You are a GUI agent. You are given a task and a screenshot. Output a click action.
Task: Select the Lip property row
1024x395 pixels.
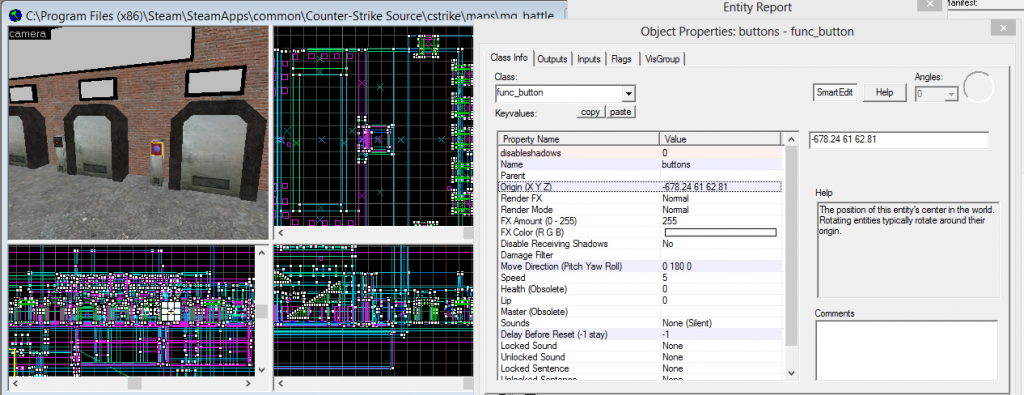click(639, 300)
